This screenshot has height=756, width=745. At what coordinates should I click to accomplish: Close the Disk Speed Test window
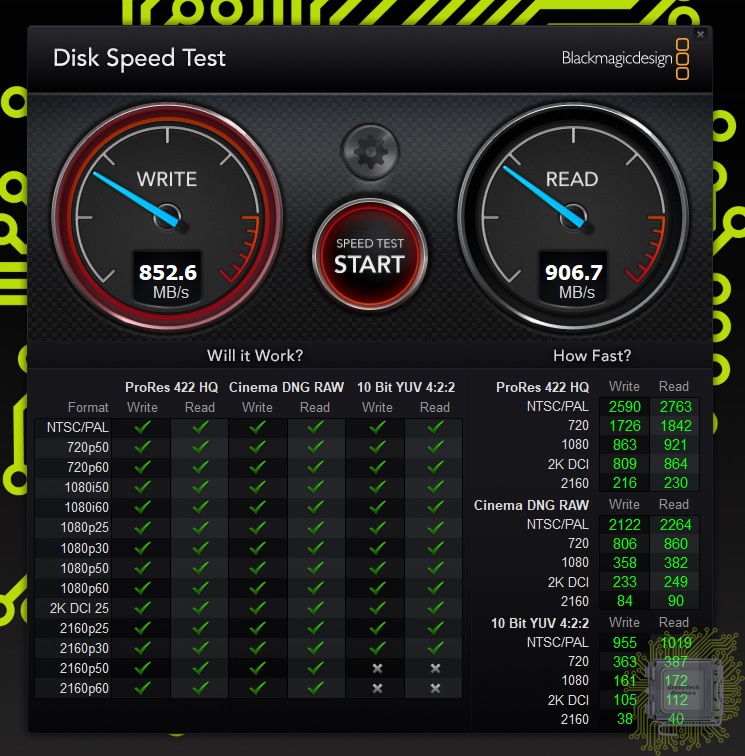[x=700, y=35]
